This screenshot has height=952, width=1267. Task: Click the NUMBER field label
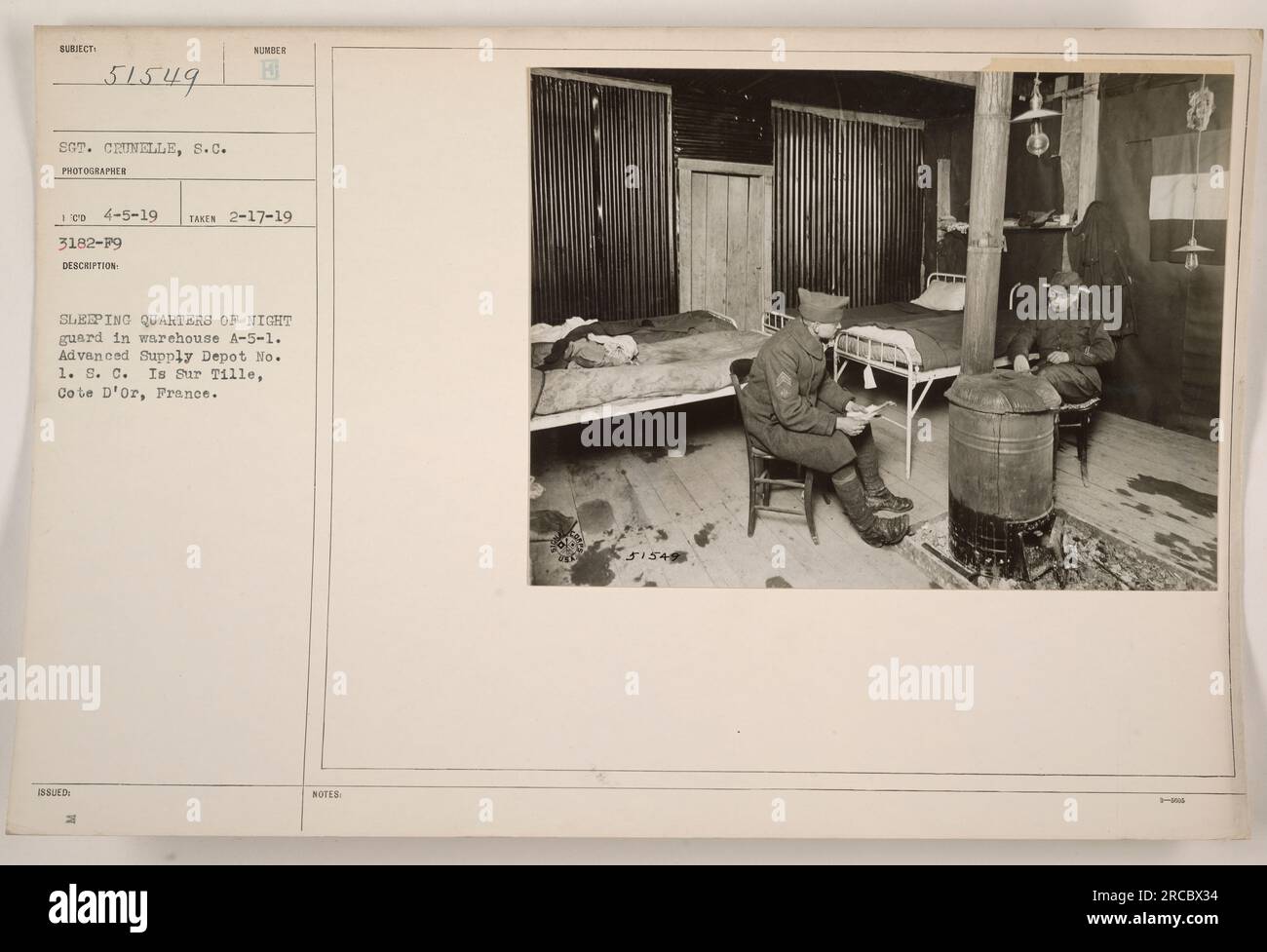(x=269, y=50)
